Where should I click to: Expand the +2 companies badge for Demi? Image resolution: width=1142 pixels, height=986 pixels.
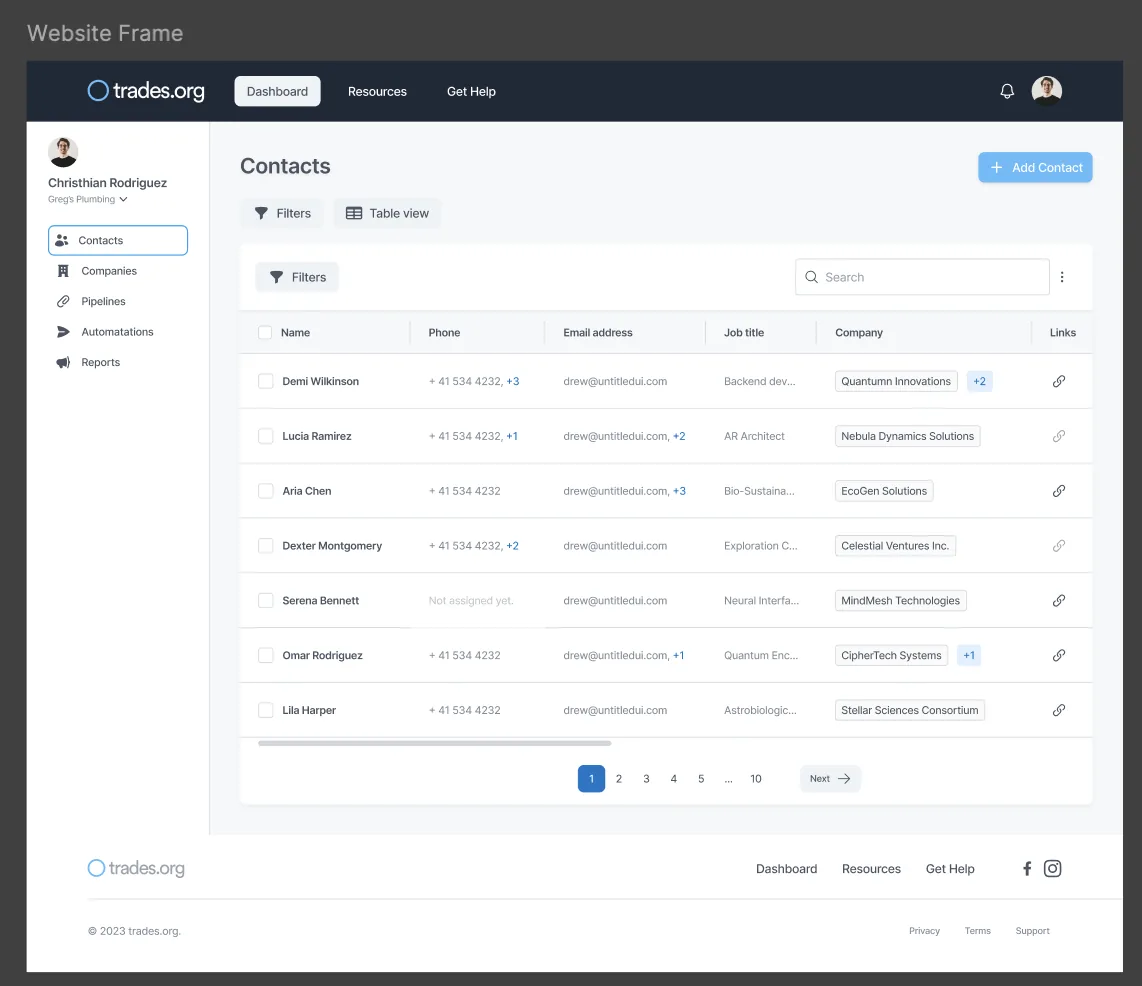(980, 381)
